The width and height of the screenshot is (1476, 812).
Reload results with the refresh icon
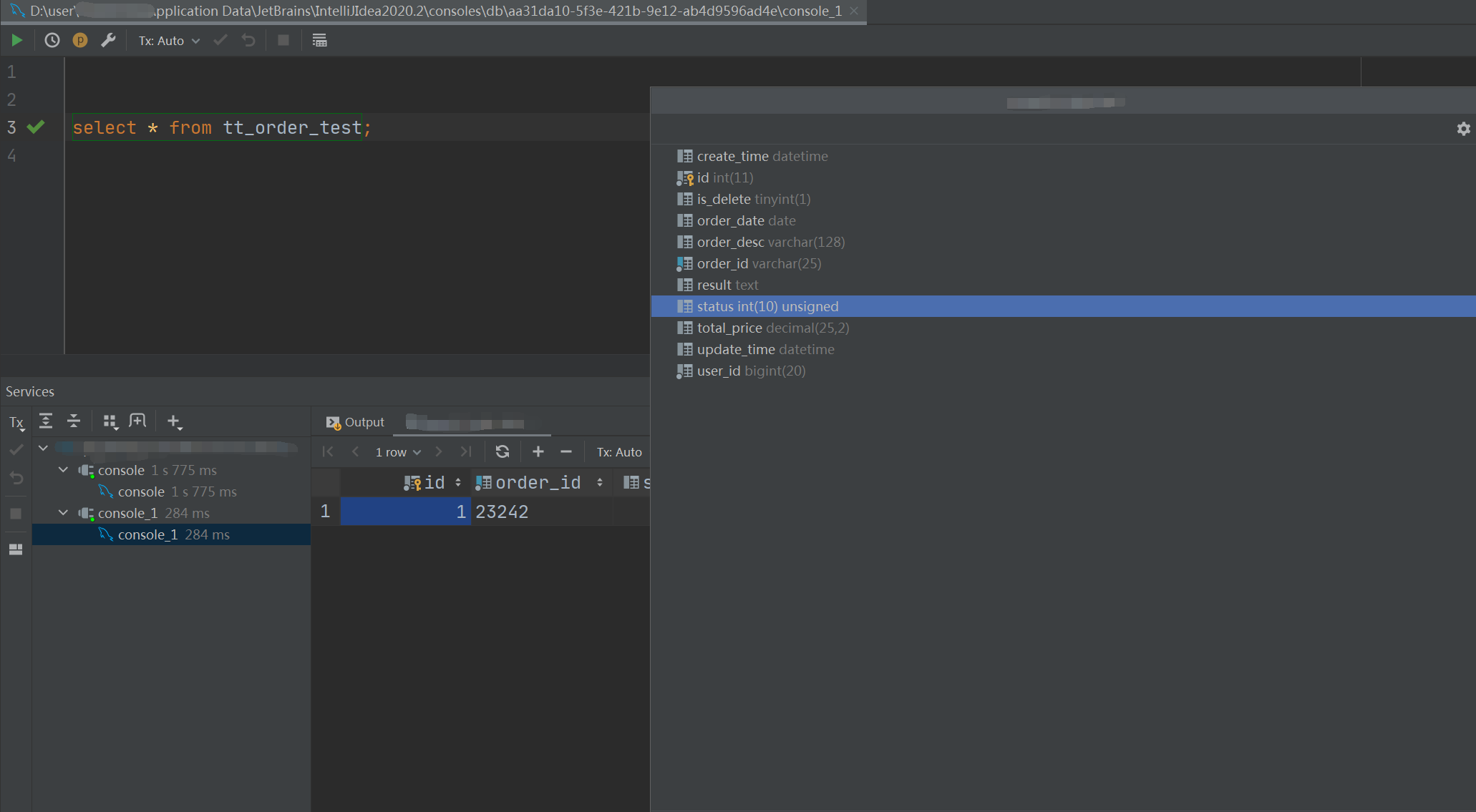point(502,452)
